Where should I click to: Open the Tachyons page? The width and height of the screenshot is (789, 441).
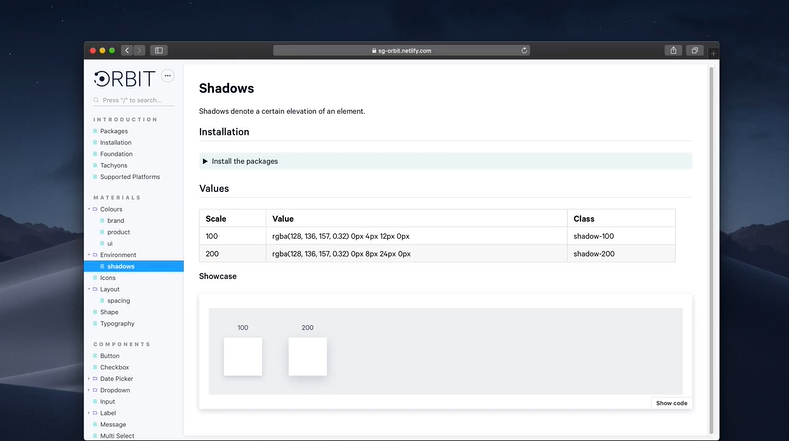[113, 165]
